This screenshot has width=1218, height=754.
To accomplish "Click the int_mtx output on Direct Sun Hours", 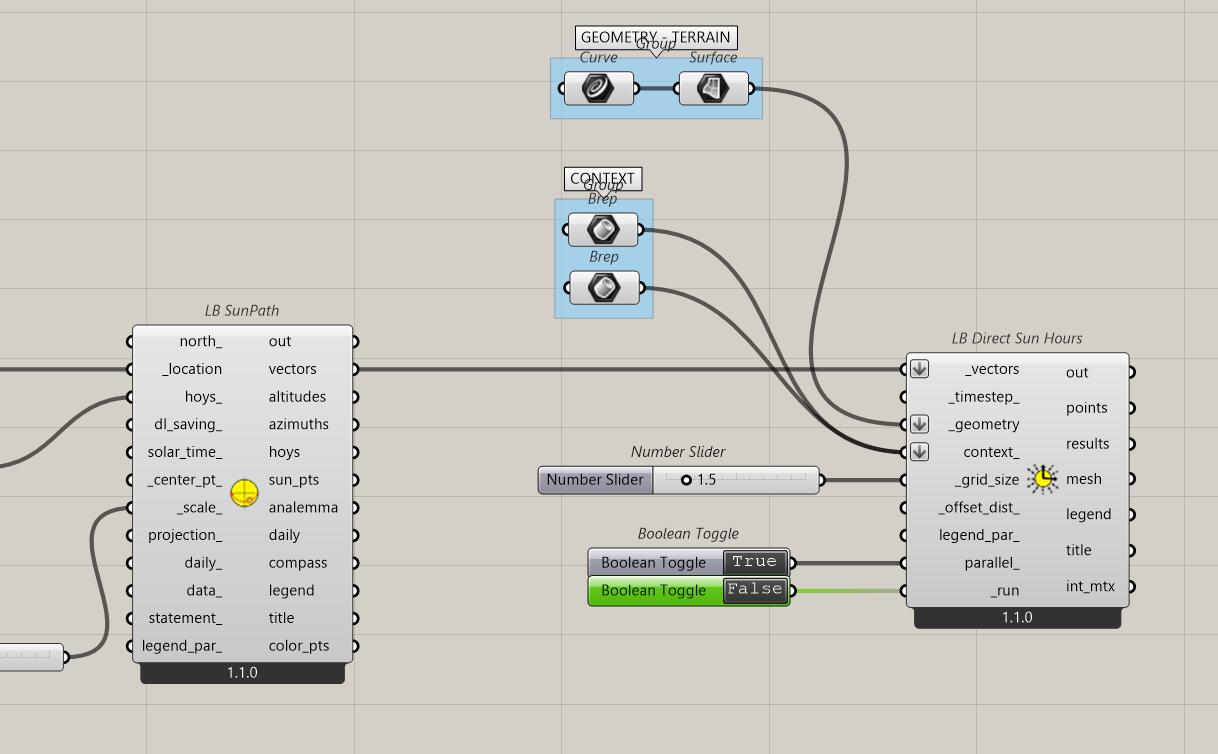I will (x=1090, y=586).
